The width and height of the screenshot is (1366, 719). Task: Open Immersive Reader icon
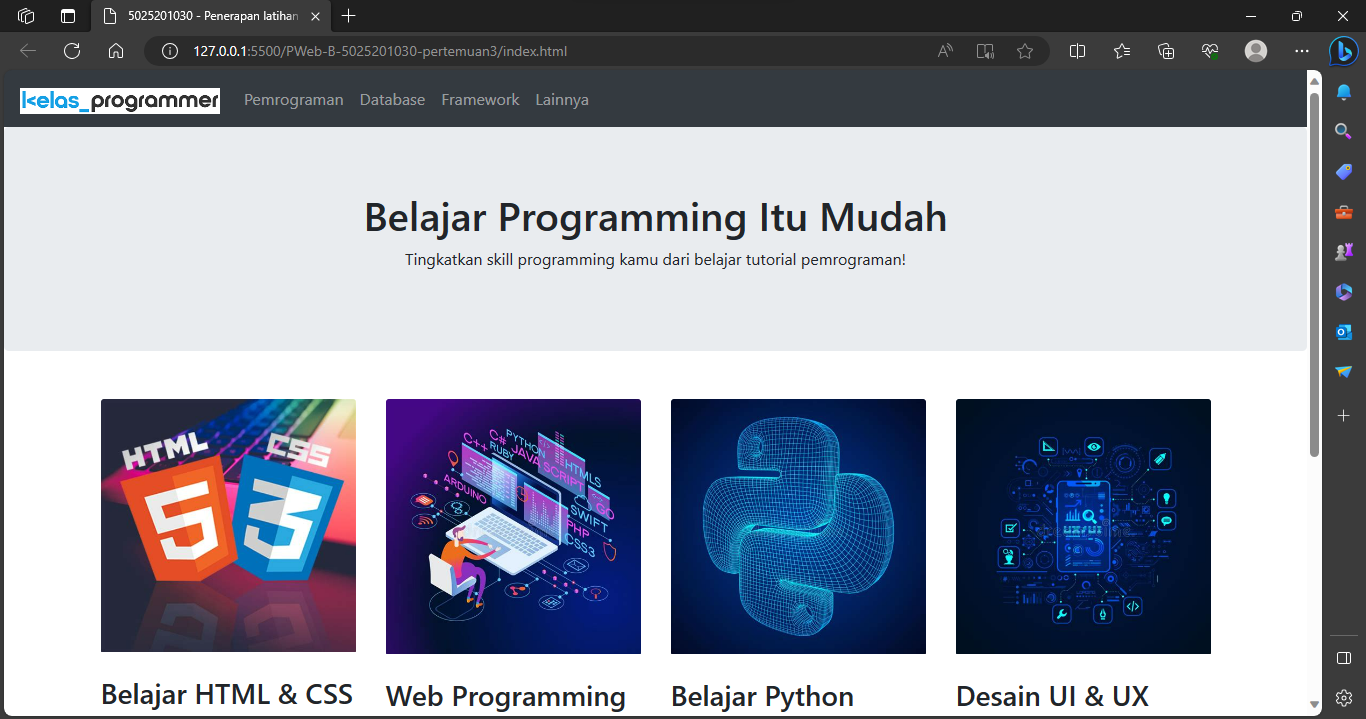(985, 51)
